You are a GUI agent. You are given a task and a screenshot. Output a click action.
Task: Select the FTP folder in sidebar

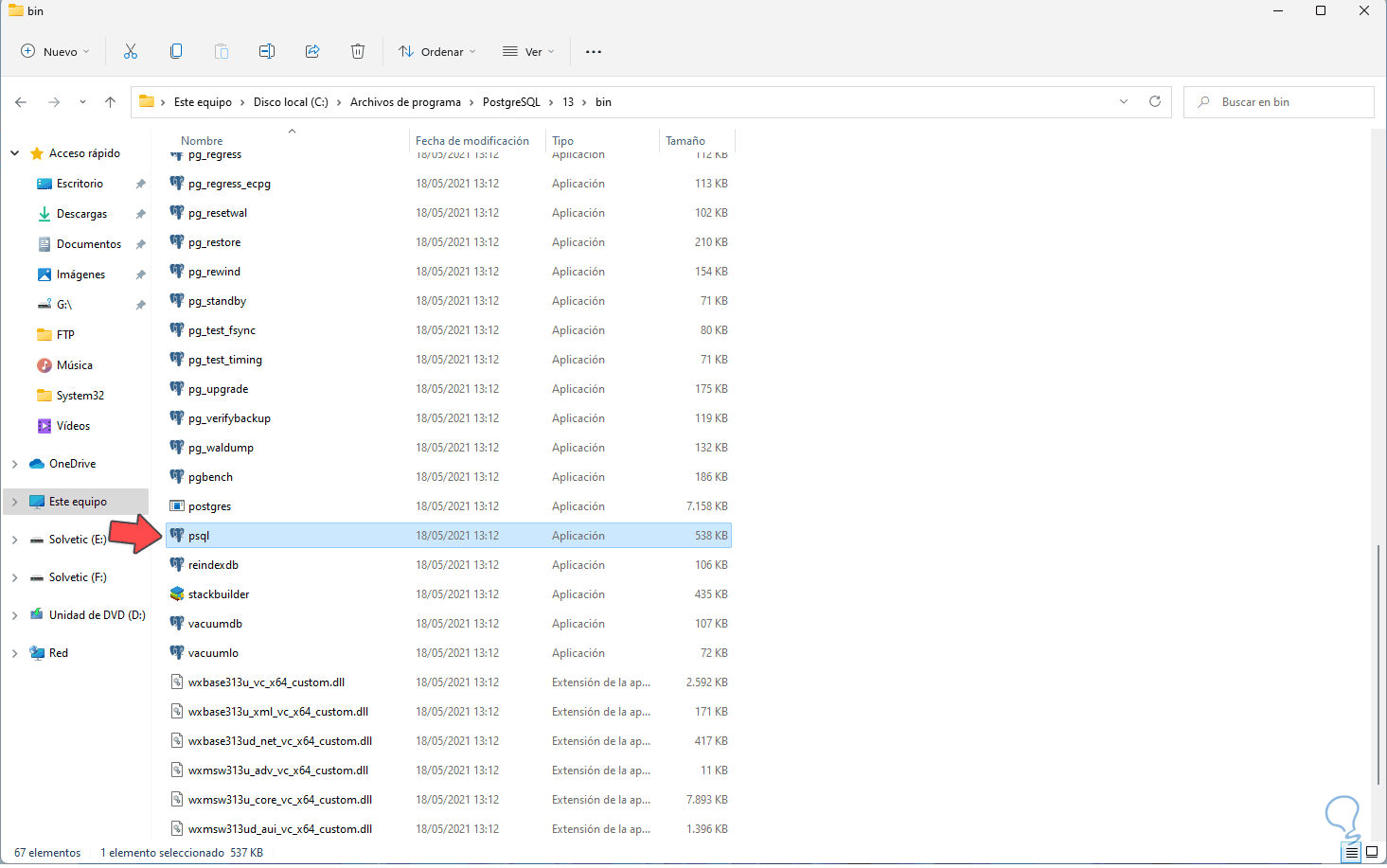click(65, 335)
